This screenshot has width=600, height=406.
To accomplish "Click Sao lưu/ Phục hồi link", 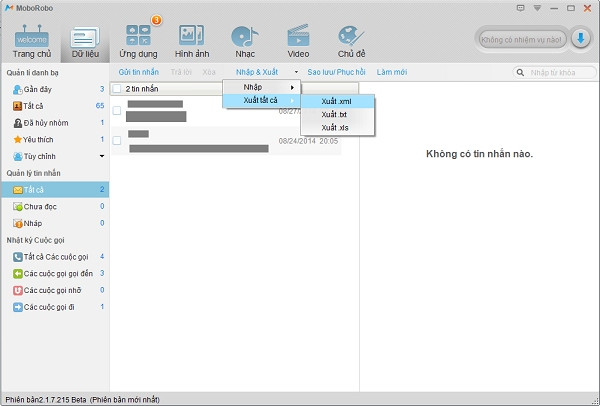I will [x=336, y=72].
